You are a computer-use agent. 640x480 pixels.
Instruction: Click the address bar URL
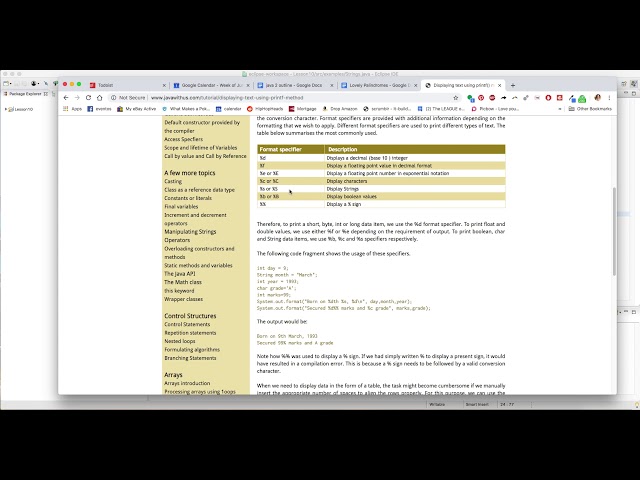click(227, 98)
